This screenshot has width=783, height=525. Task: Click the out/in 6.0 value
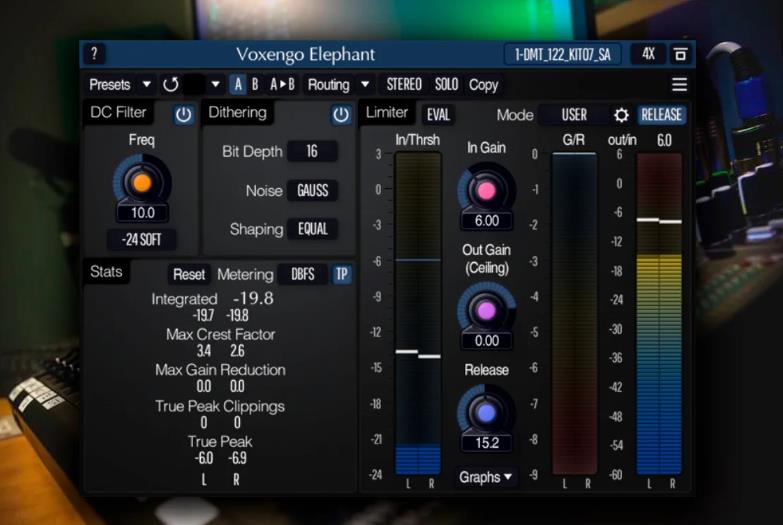[x=664, y=140]
